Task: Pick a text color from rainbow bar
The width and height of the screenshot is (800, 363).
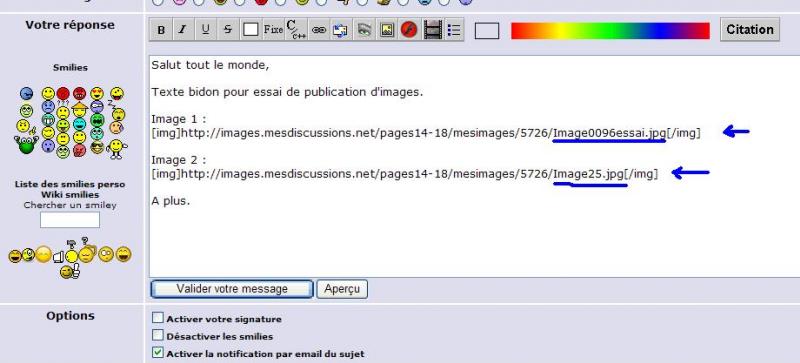Action: pos(610,31)
